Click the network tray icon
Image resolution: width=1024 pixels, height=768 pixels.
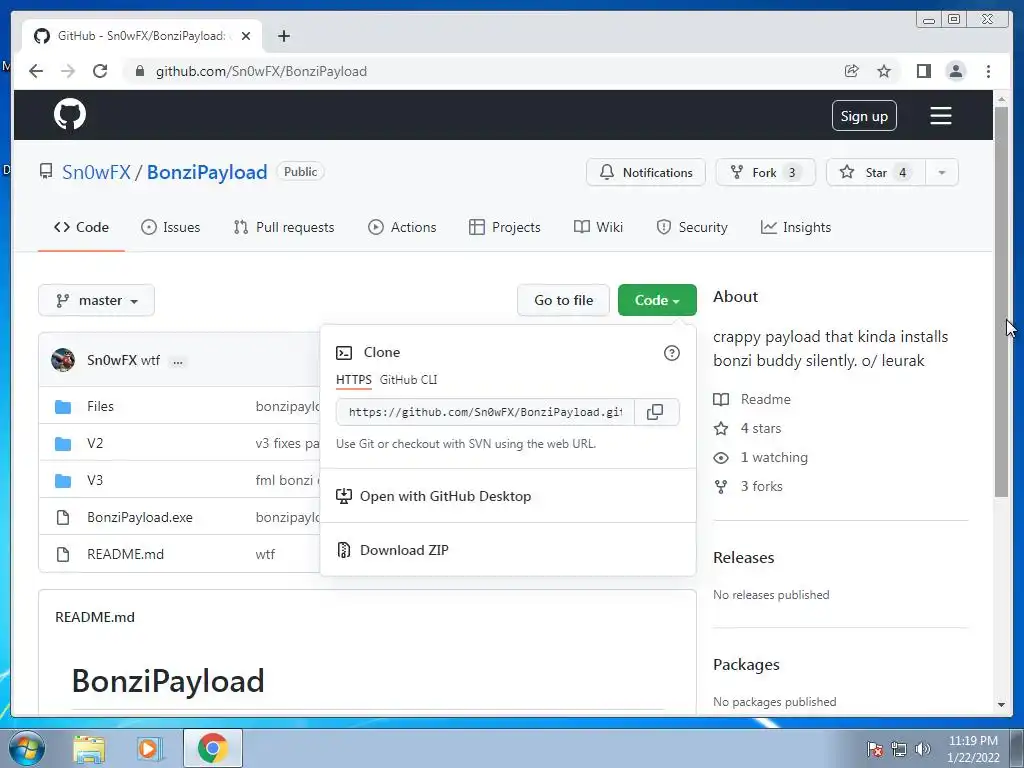tap(899, 749)
